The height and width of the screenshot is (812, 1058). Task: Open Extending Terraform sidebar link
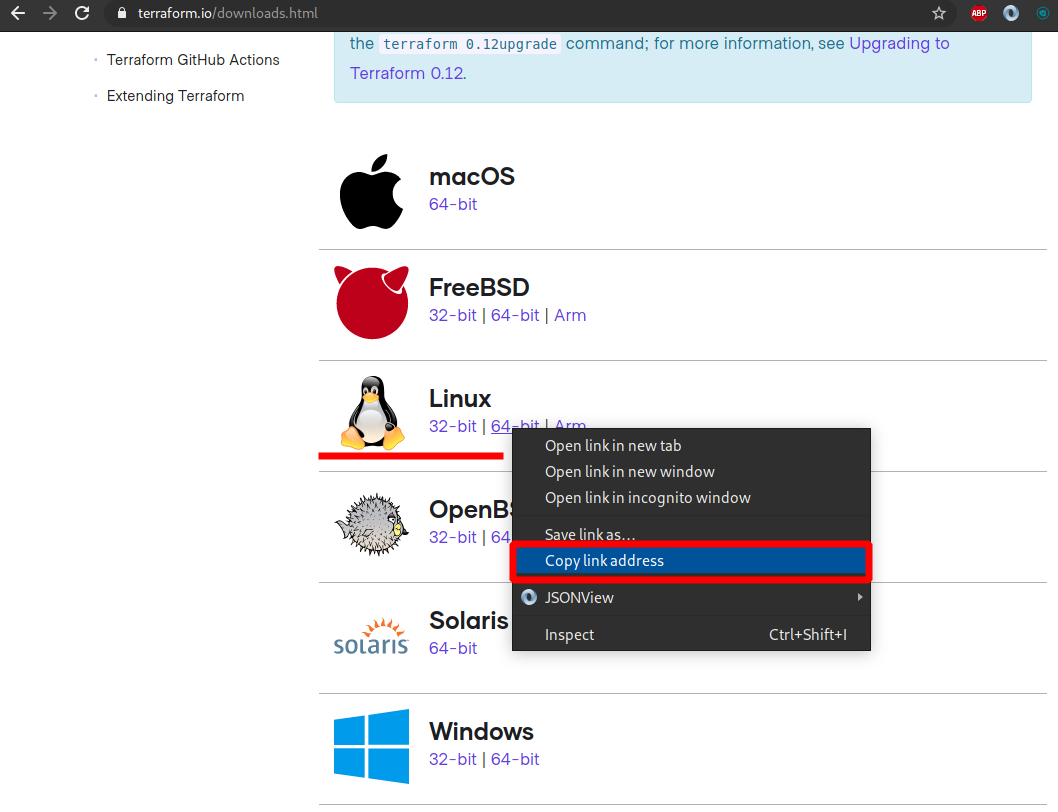tap(175, 96)
